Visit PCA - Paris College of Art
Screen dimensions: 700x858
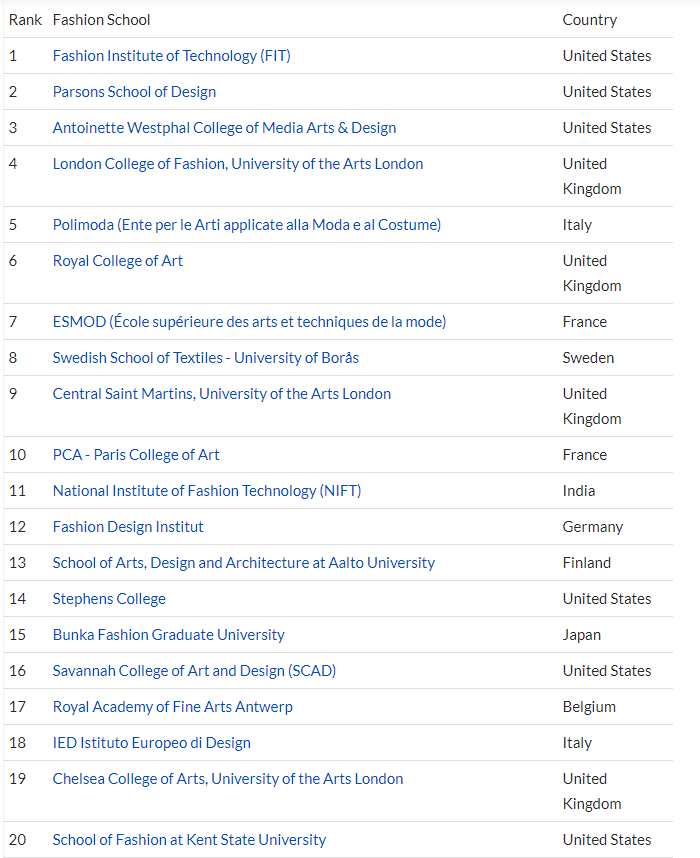point(136,455)
